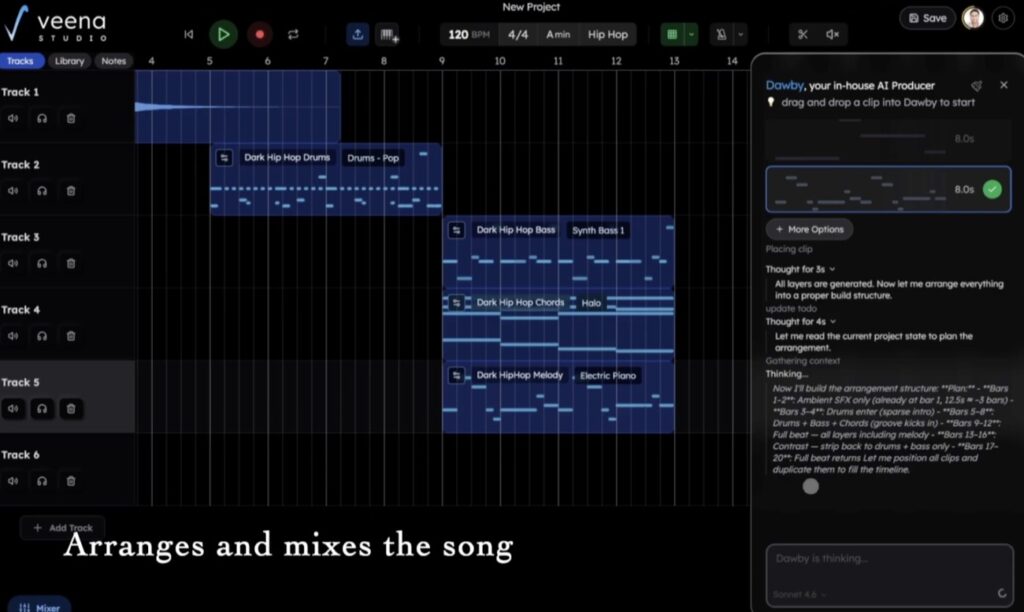Click bar 9 on the timeline ruler

point(442,61)
